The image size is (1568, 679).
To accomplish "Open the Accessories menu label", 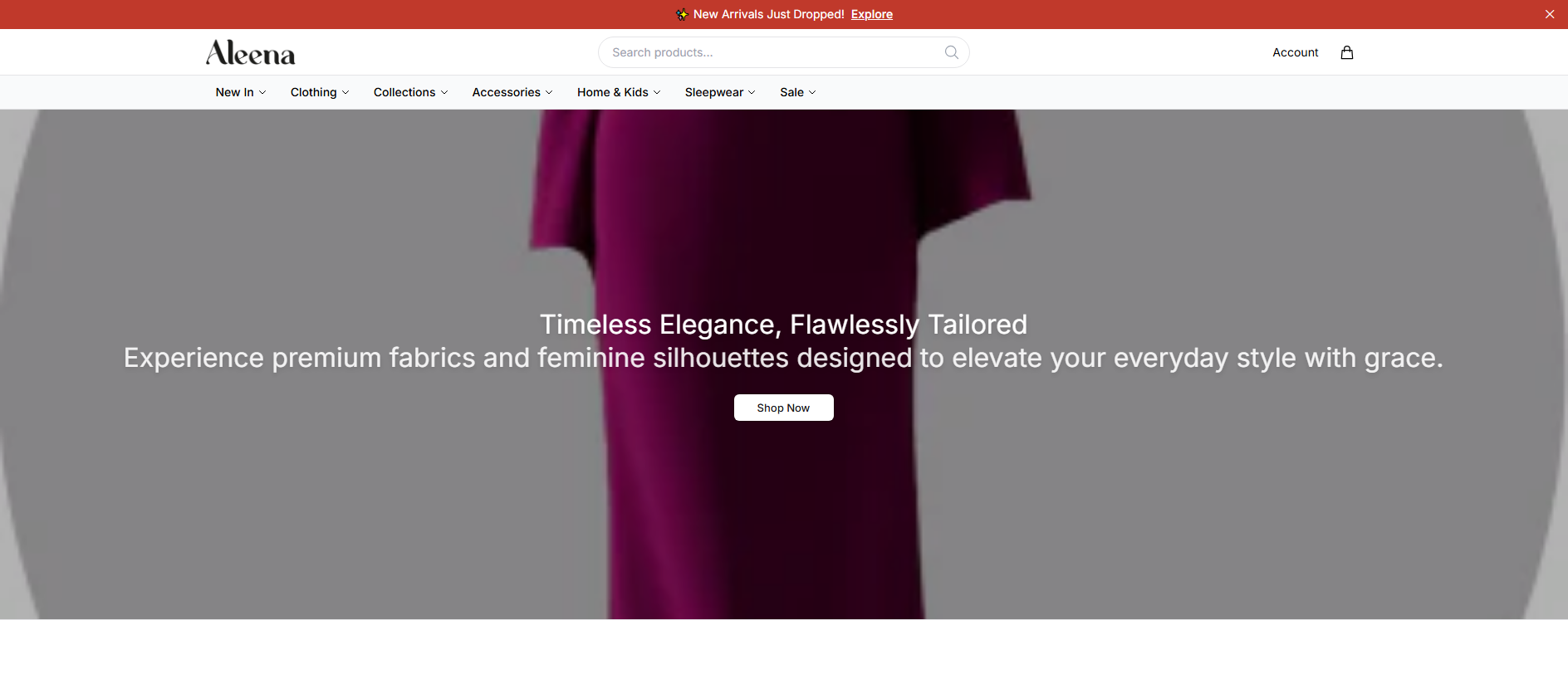I will [507, 92].
